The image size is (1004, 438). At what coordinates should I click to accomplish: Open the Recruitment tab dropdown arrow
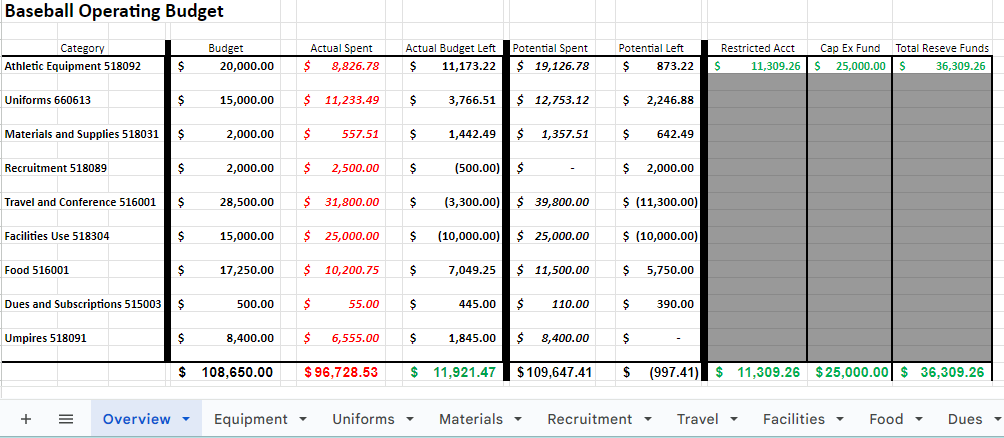[647, 419]
